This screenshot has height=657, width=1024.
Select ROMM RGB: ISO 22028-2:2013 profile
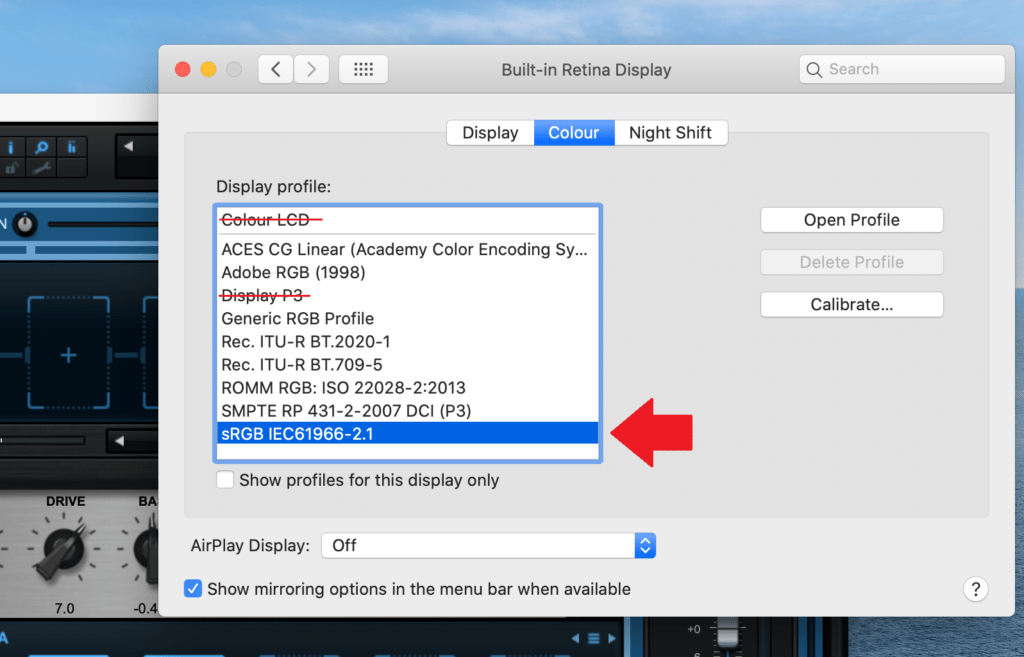[x=408, y=388]
